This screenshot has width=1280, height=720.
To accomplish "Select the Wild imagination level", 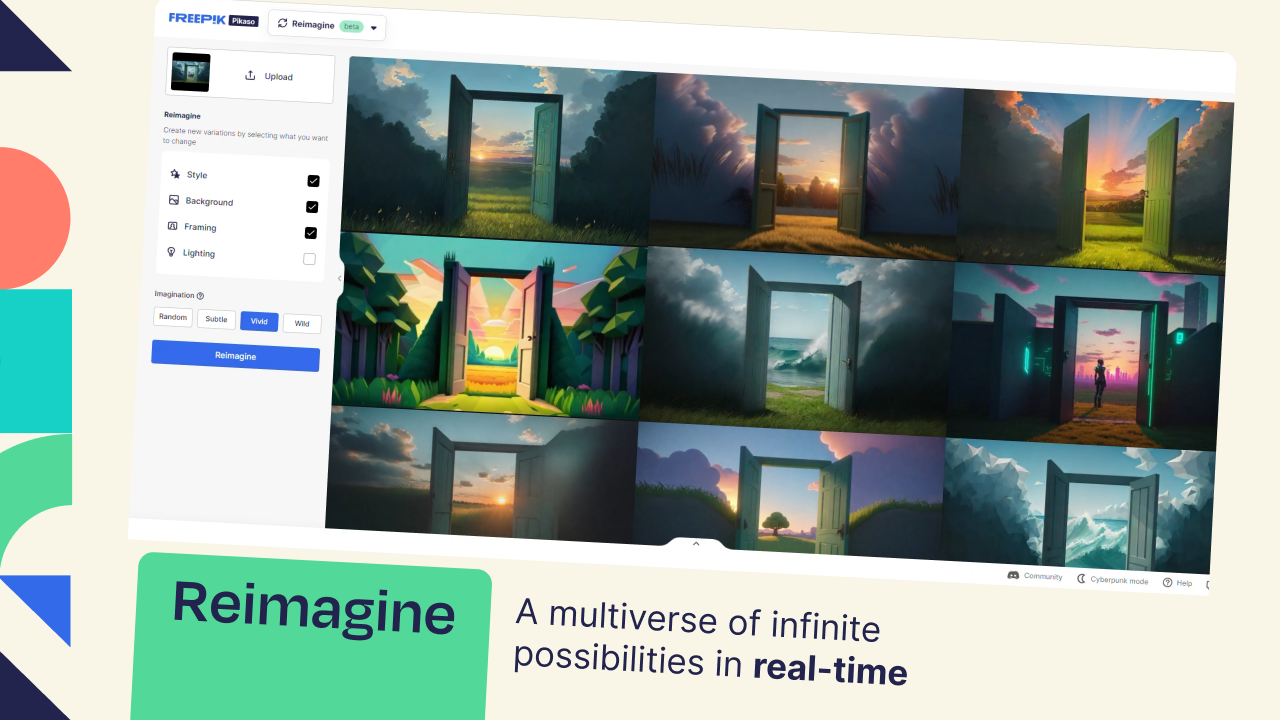I will [302, 323].
